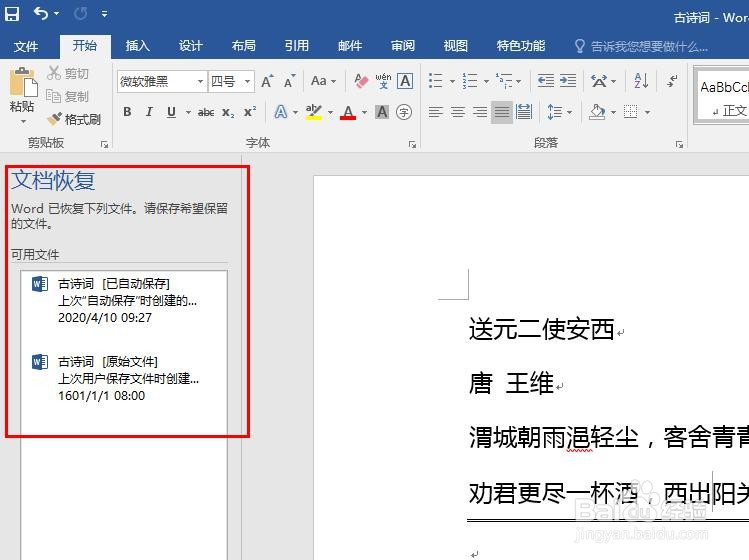
Task: Apply distributed alignment
Action: (x=524, y=112)
